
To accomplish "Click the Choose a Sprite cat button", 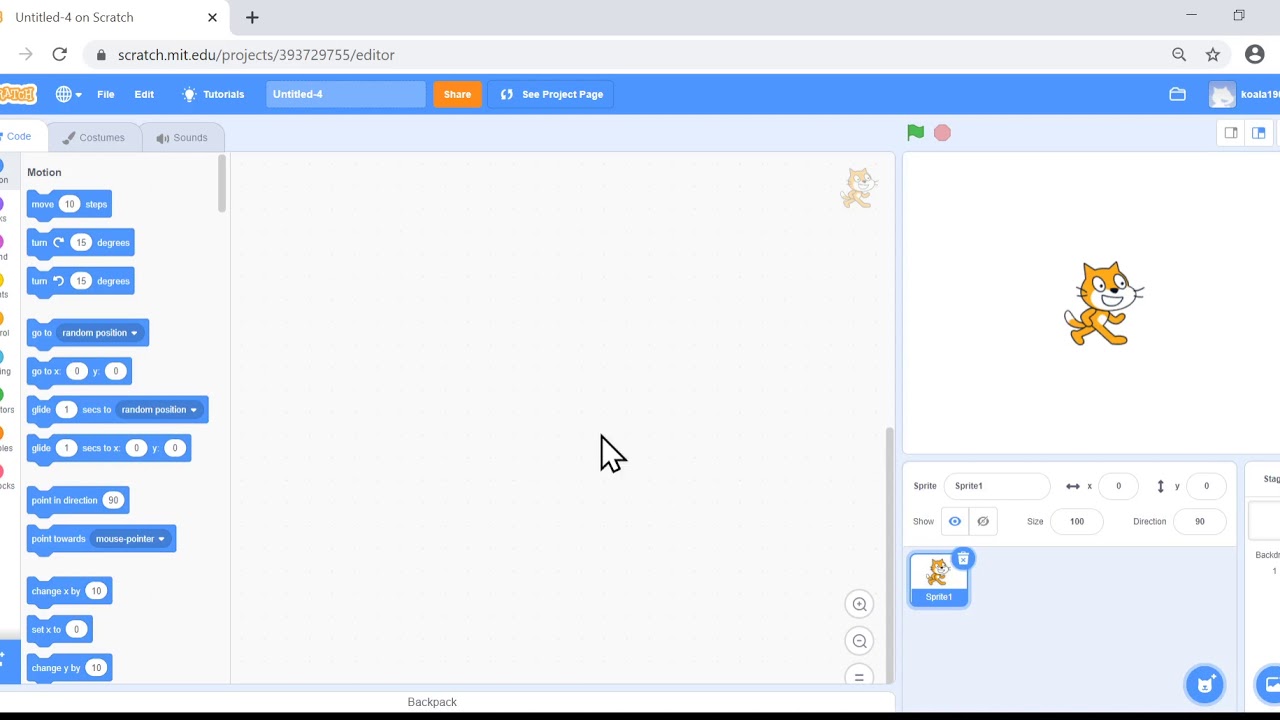I will 1205,684.
